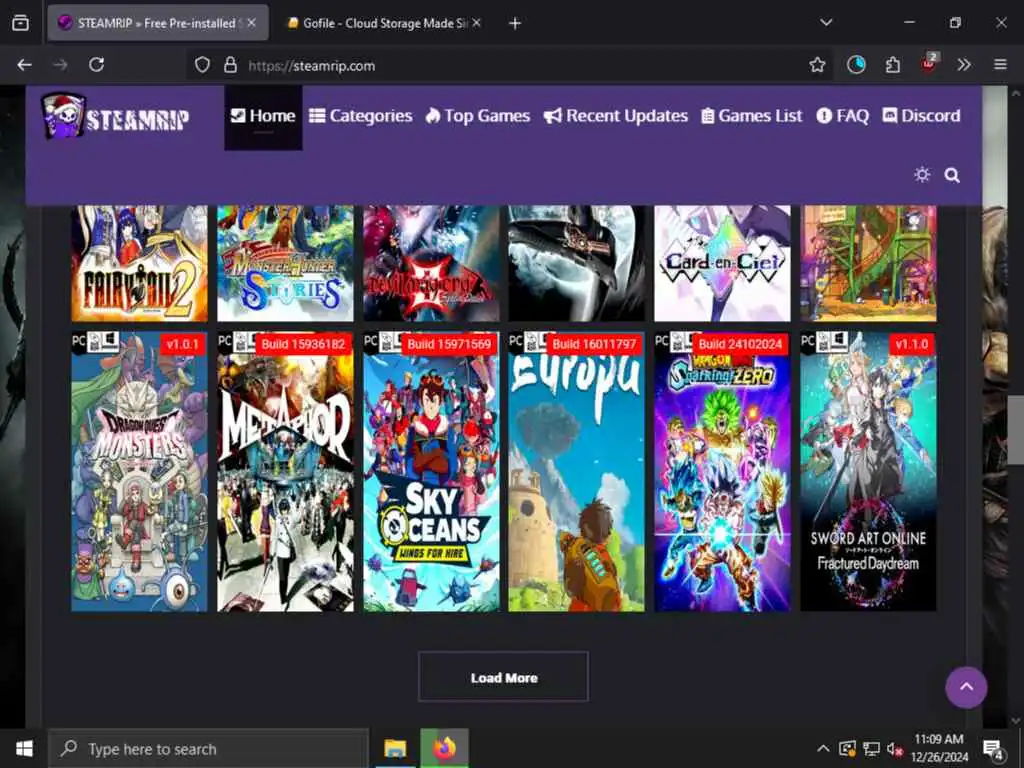Click the SteamRIP logo

pyautogui.click(x=115, y=117)
